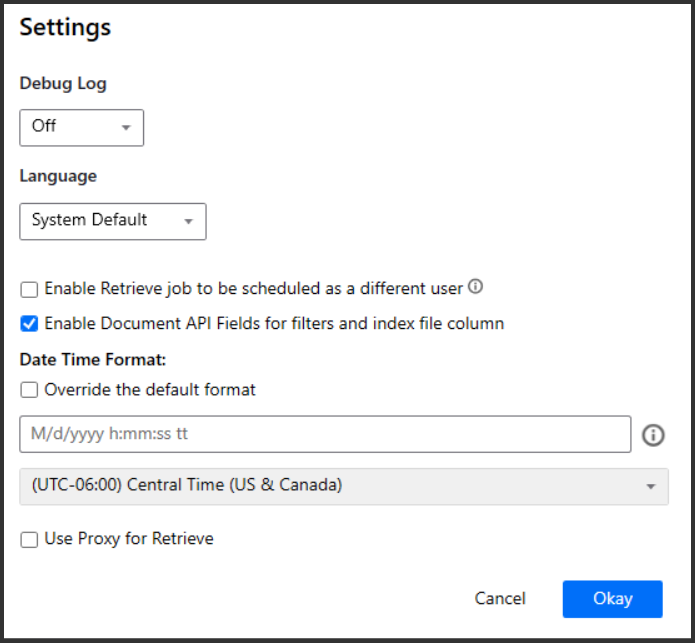Click the arrow on the time zone dropdown

click(651, 487)
